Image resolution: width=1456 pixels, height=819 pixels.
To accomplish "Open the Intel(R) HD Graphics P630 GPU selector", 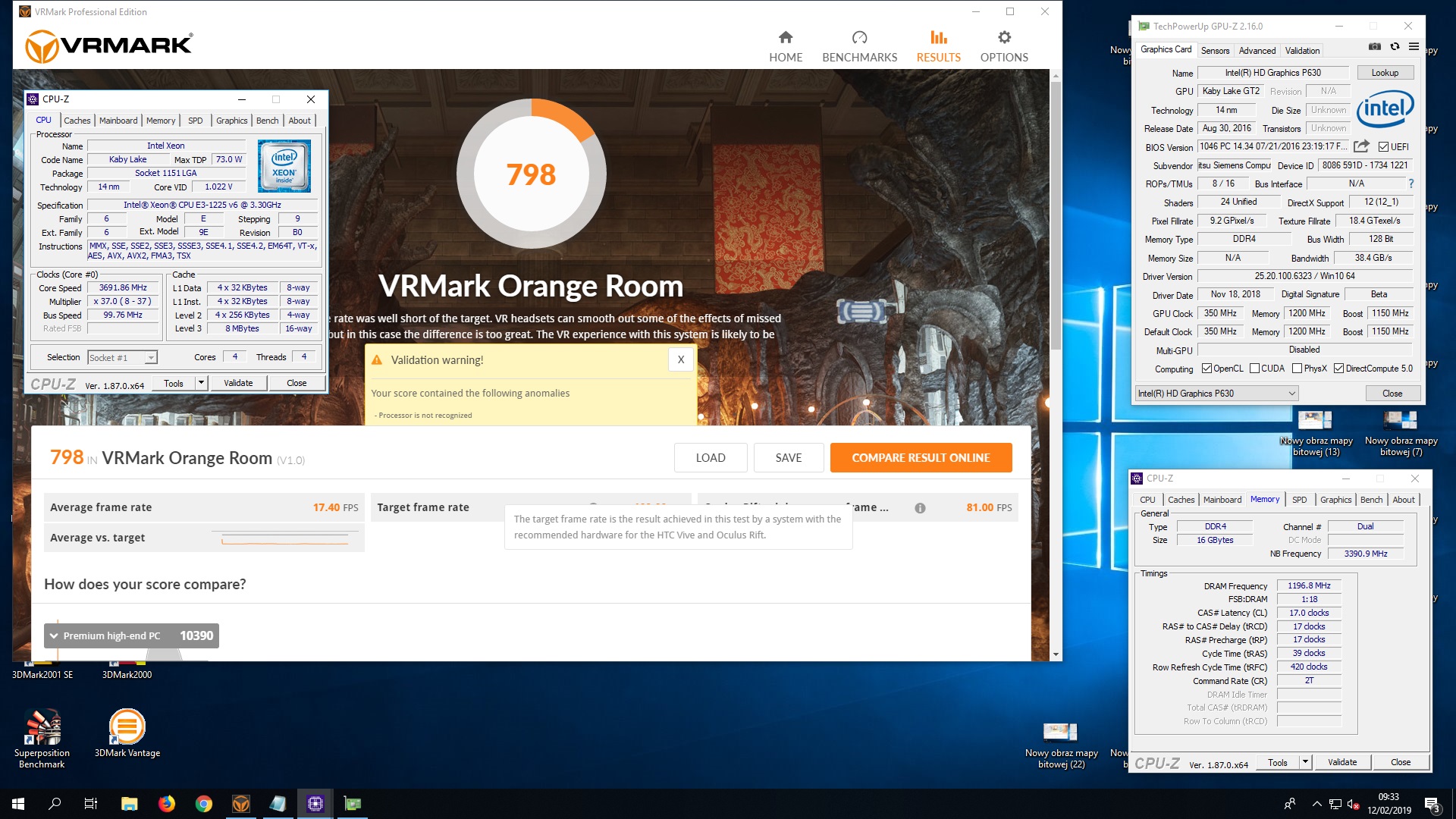I will [1216, 393].
